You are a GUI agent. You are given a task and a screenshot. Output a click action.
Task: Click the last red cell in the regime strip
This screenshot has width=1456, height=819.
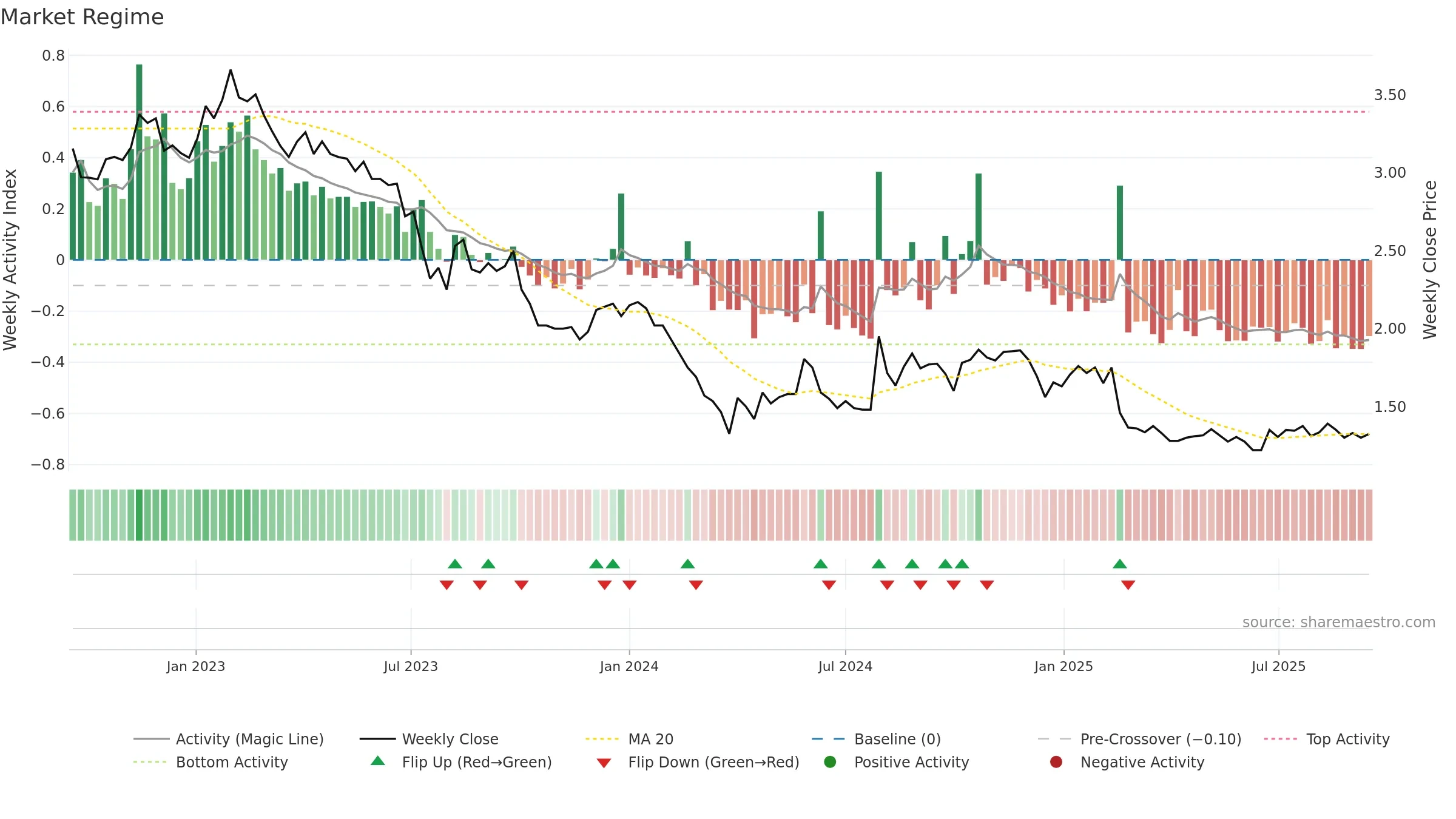click(1369, 515)
